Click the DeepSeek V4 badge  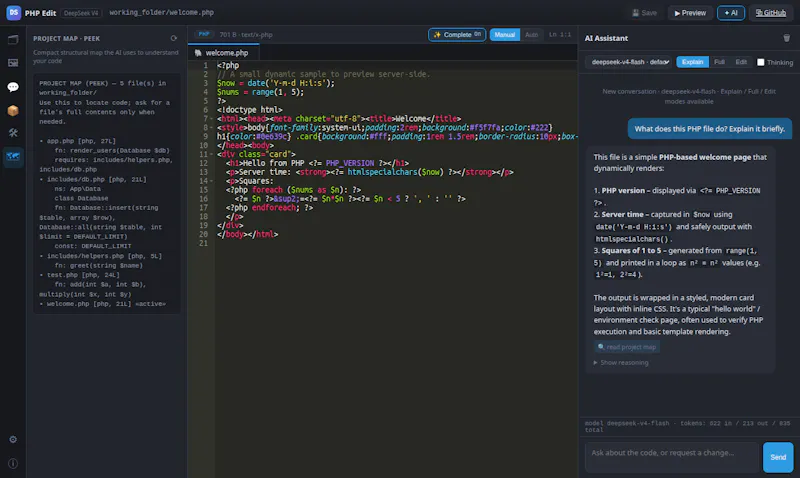(x=81, y=13)
